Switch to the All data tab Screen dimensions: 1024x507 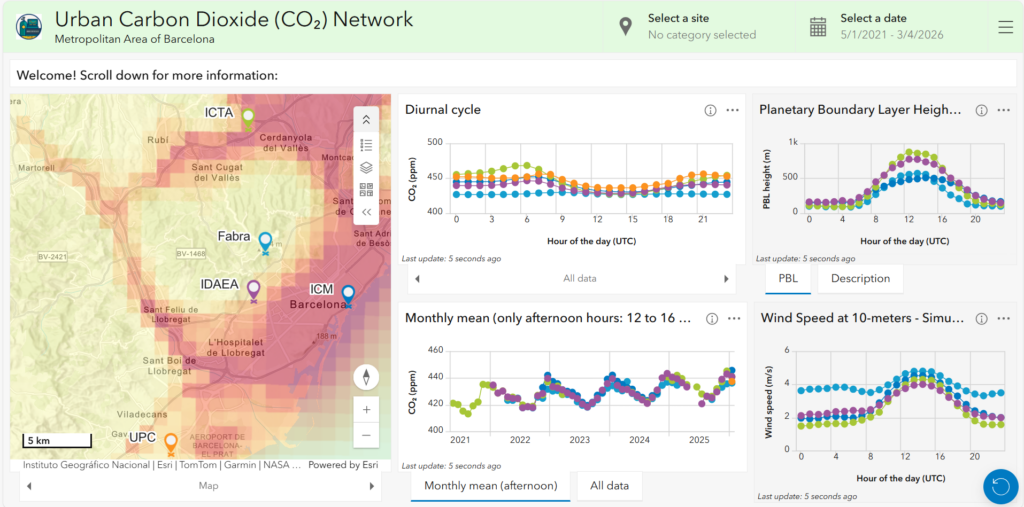pos(609,485)
